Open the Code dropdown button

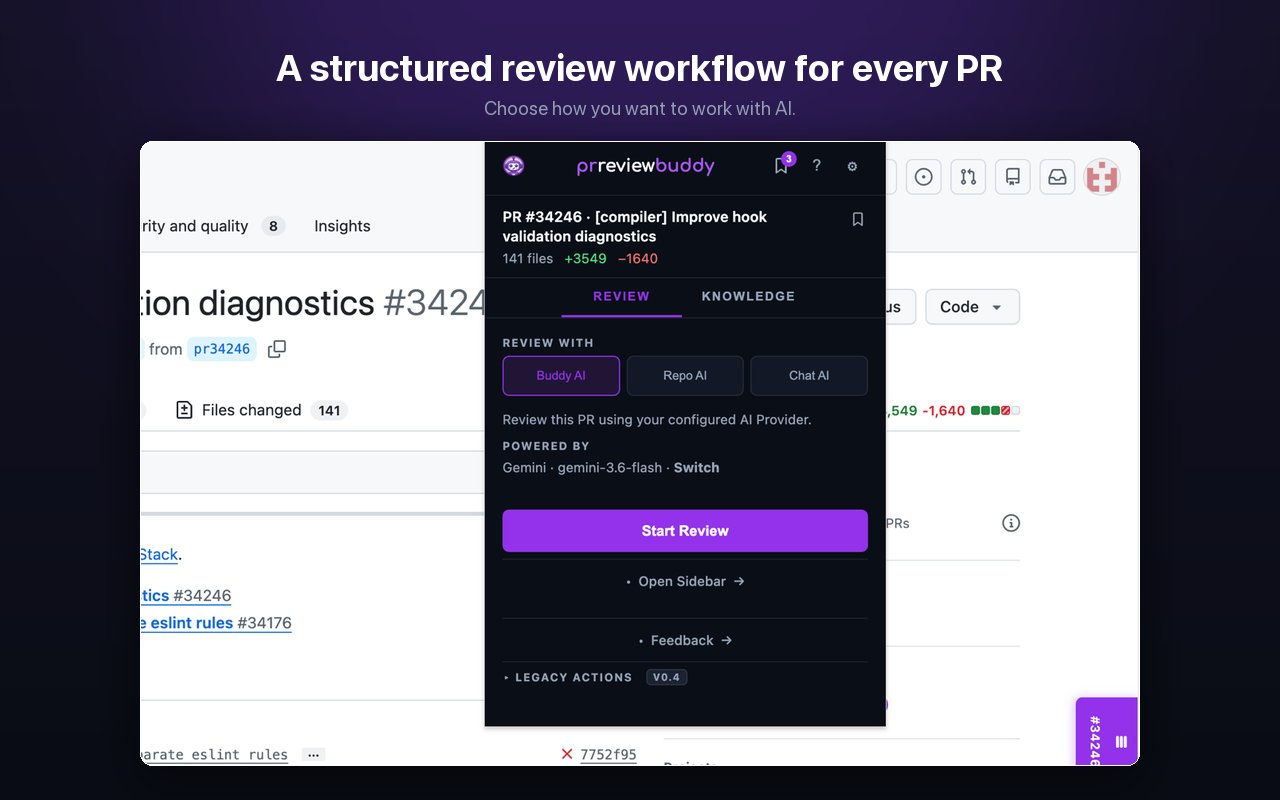coord(972,307)
